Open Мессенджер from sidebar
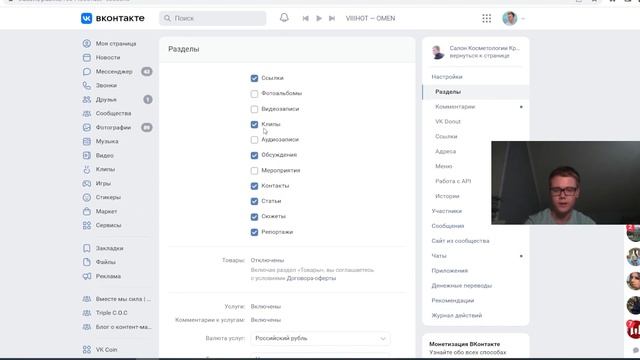 pyautogui.click(x=114, y=71)
